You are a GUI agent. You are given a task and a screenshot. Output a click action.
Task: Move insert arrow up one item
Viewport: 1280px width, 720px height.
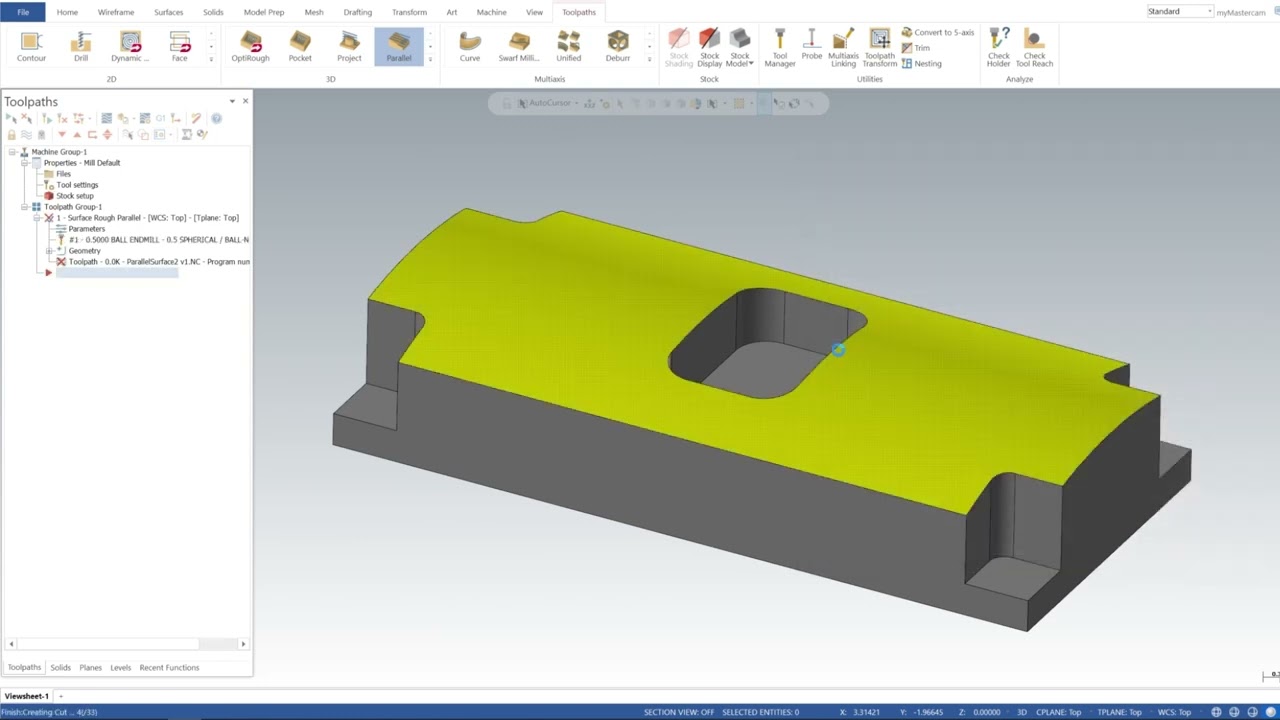pos(77,134)
